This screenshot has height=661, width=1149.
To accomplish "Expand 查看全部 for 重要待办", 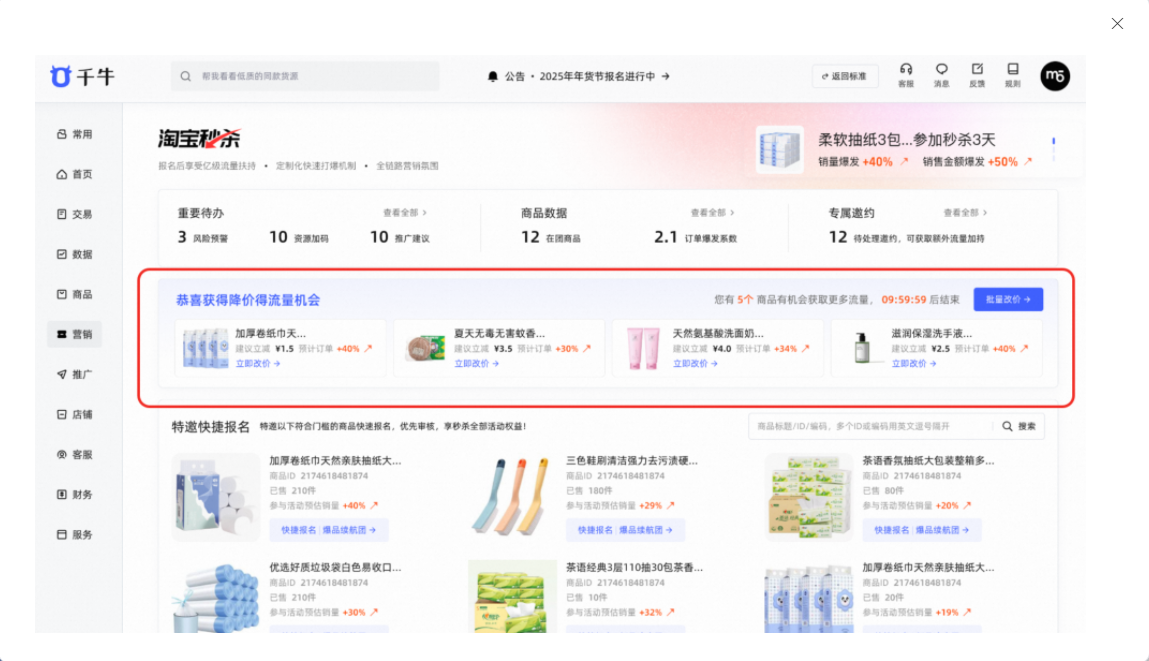I will (404, 213).
